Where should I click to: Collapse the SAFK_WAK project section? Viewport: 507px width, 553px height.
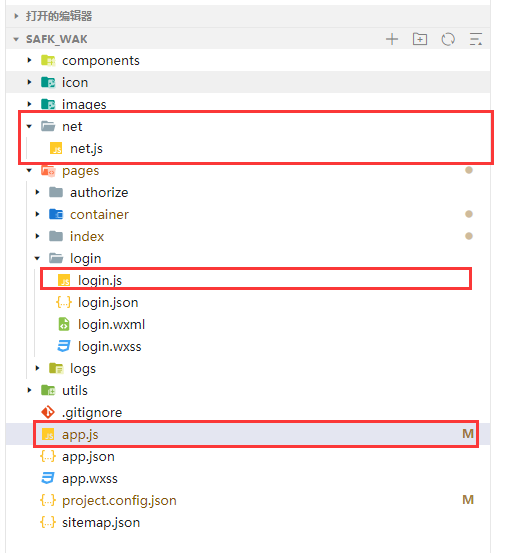[16, 39]
